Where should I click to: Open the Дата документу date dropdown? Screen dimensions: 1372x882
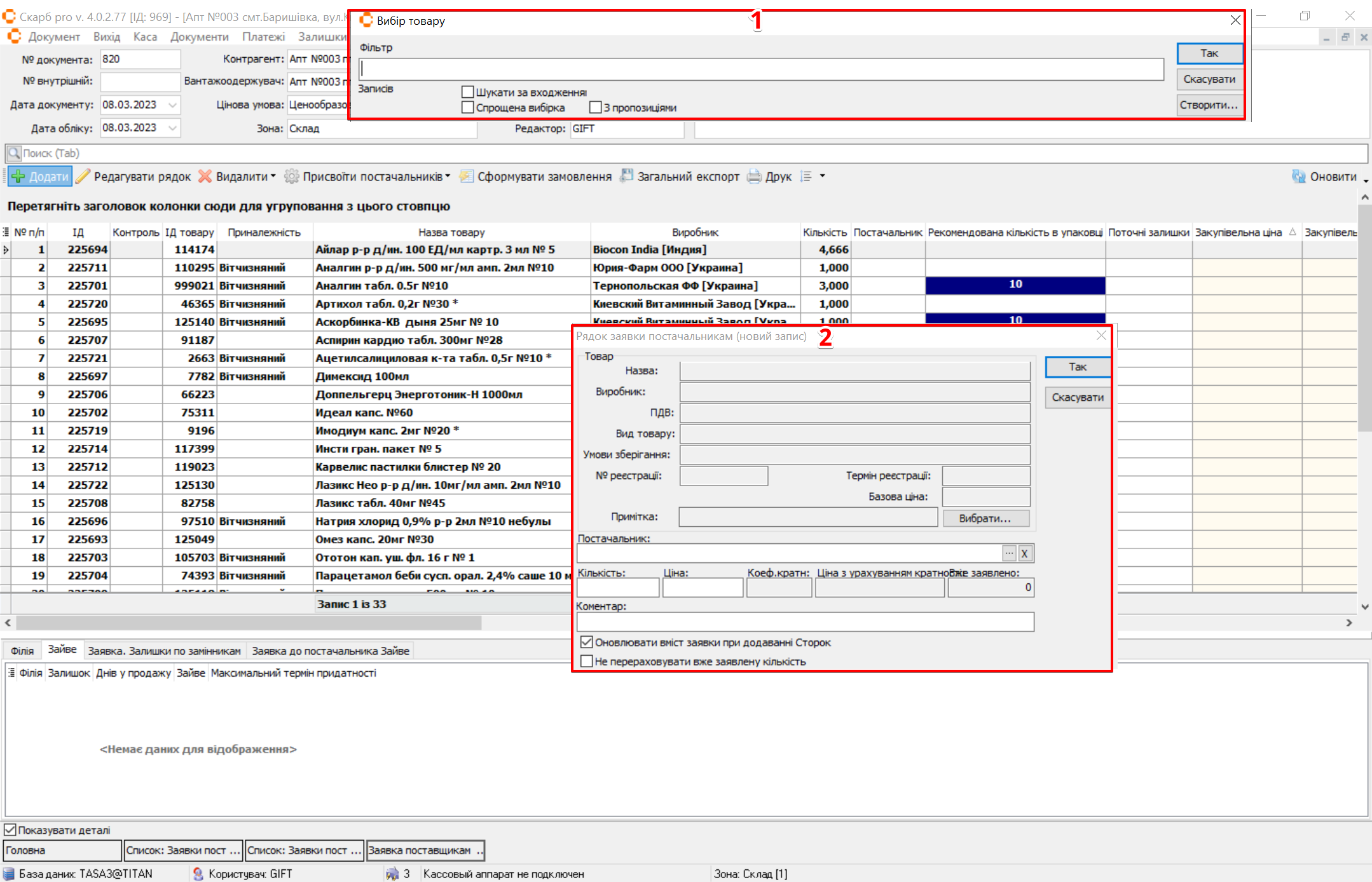pos(172,105)
